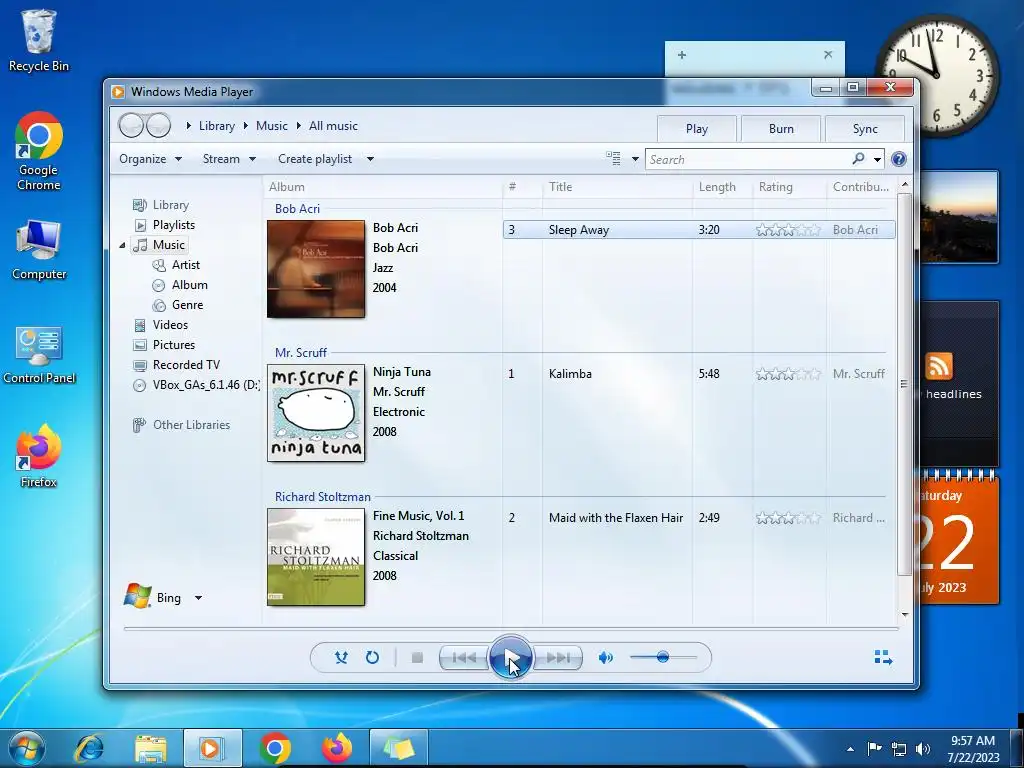Image resolution: width=1024 pixels, height=768 pixels.
Task: Launch Internet Explorer from the taskbar
Action: point(89,748)
